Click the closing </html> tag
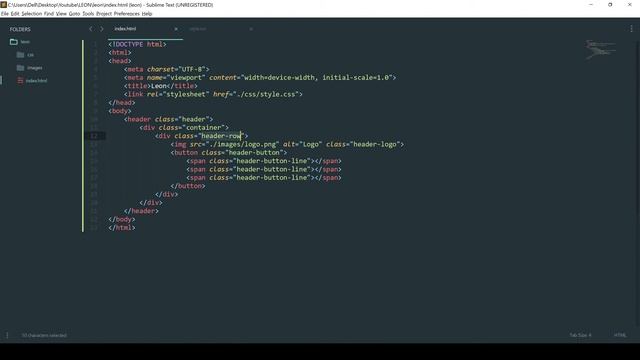 click(122, 228)
